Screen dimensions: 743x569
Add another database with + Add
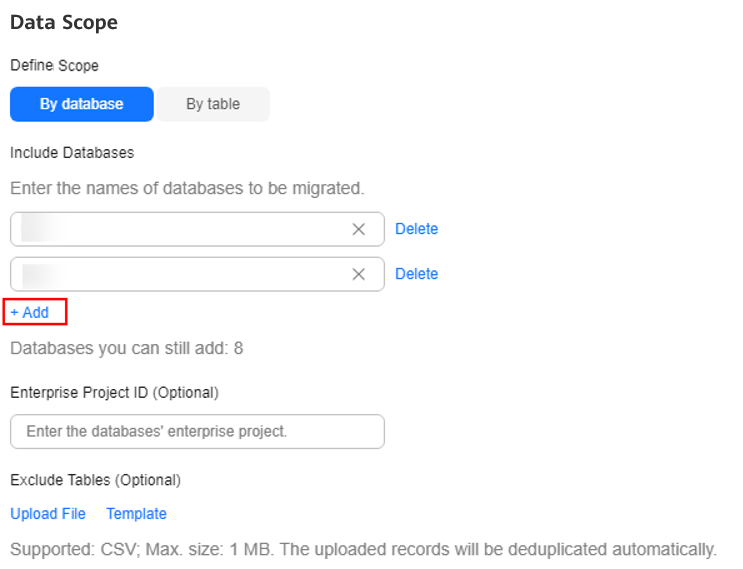(30, 313)
